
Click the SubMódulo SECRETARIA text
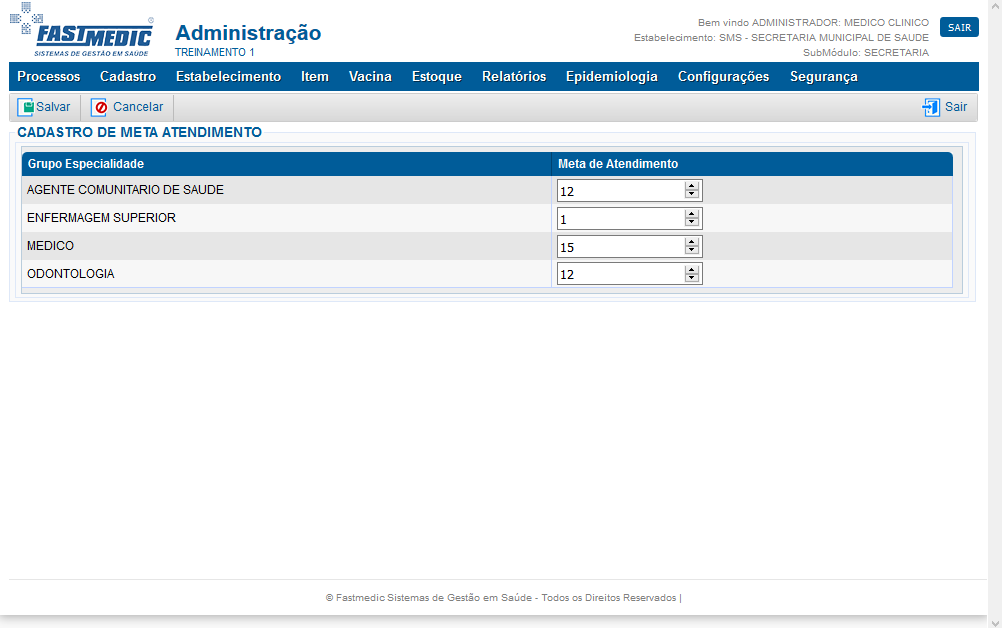coord(866,52)
